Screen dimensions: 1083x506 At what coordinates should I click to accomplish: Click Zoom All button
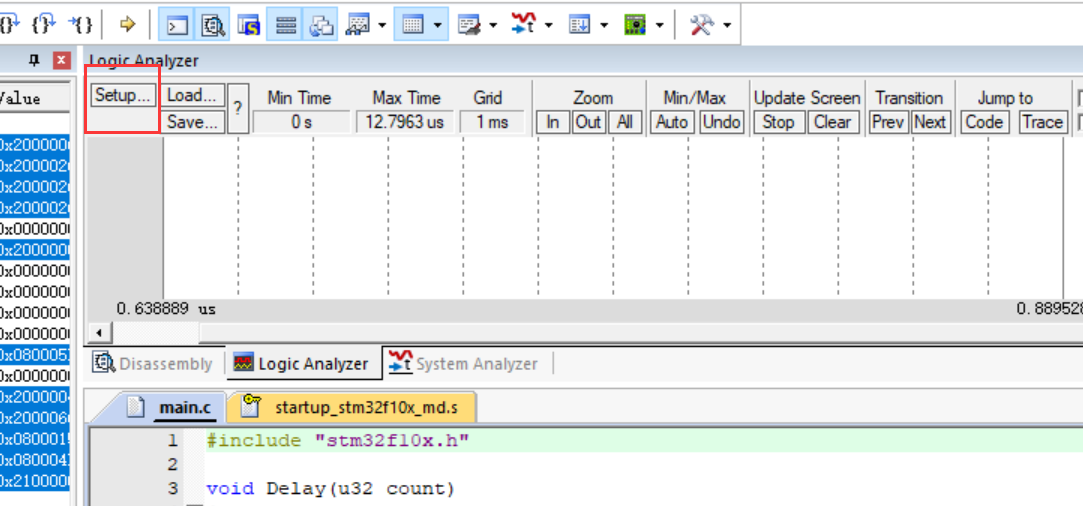point(625,122)
